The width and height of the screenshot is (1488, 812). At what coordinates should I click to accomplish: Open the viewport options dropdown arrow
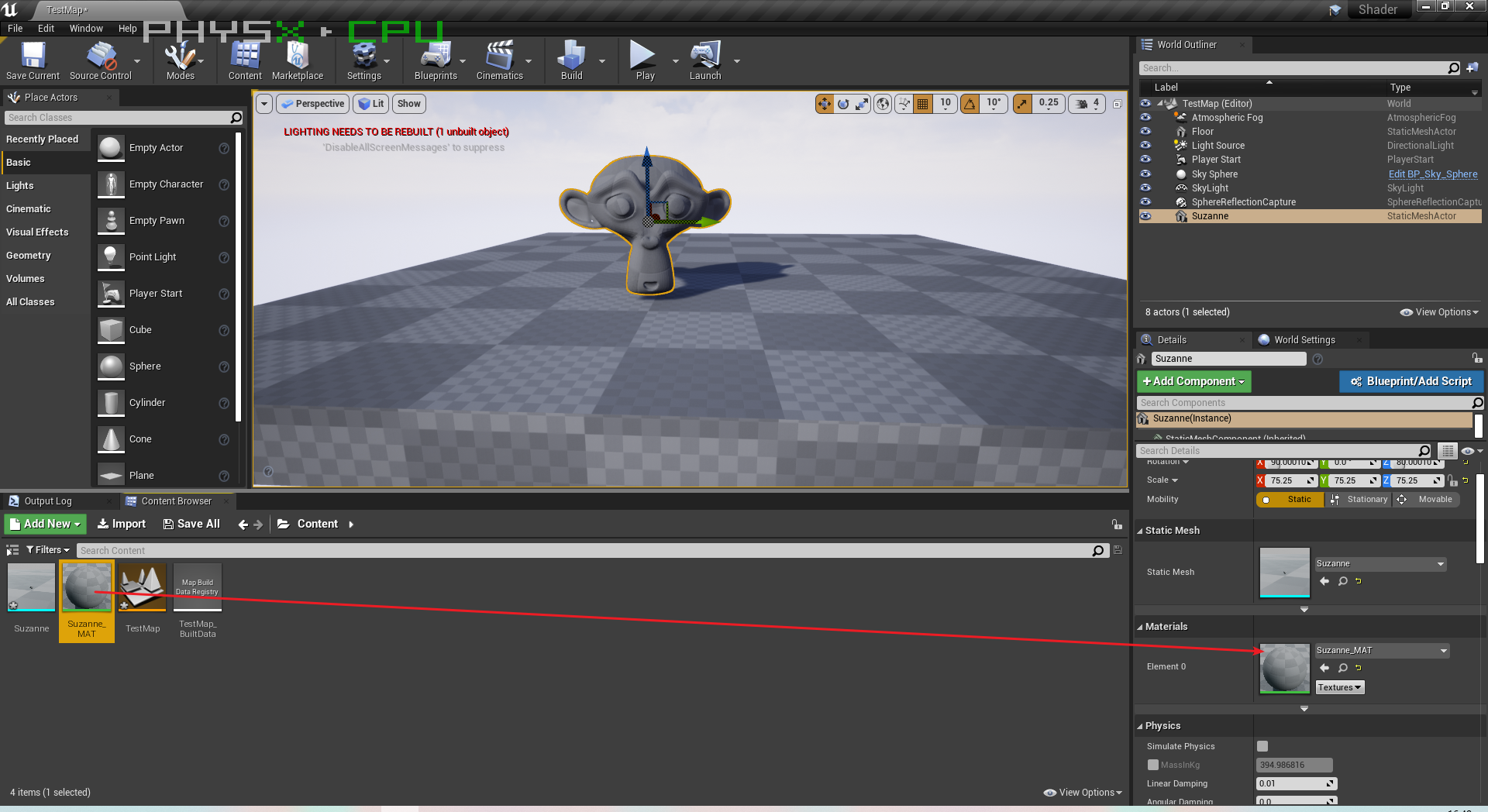(264, 104)
